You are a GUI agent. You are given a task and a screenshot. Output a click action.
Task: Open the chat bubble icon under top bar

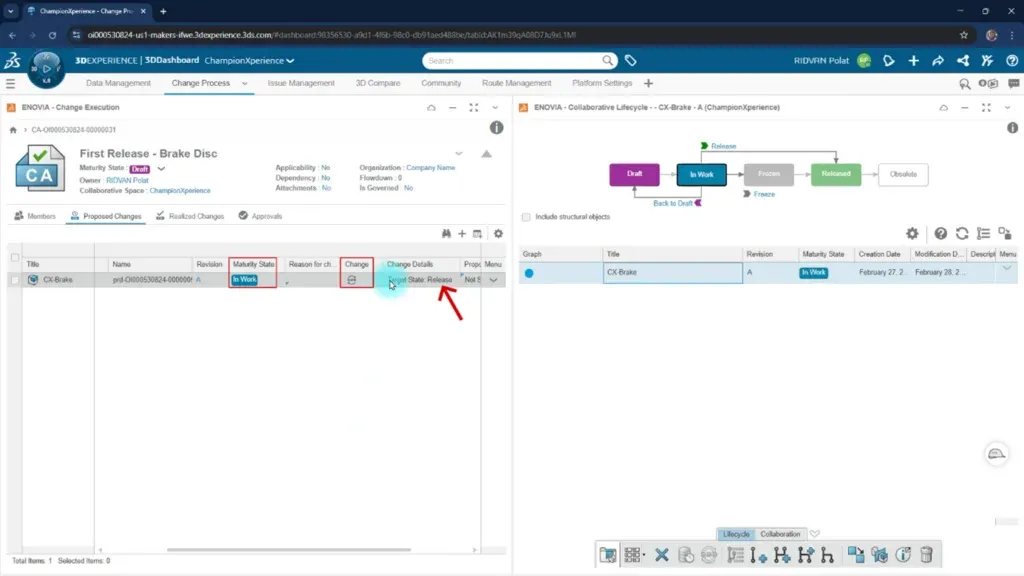point(1014,84)
